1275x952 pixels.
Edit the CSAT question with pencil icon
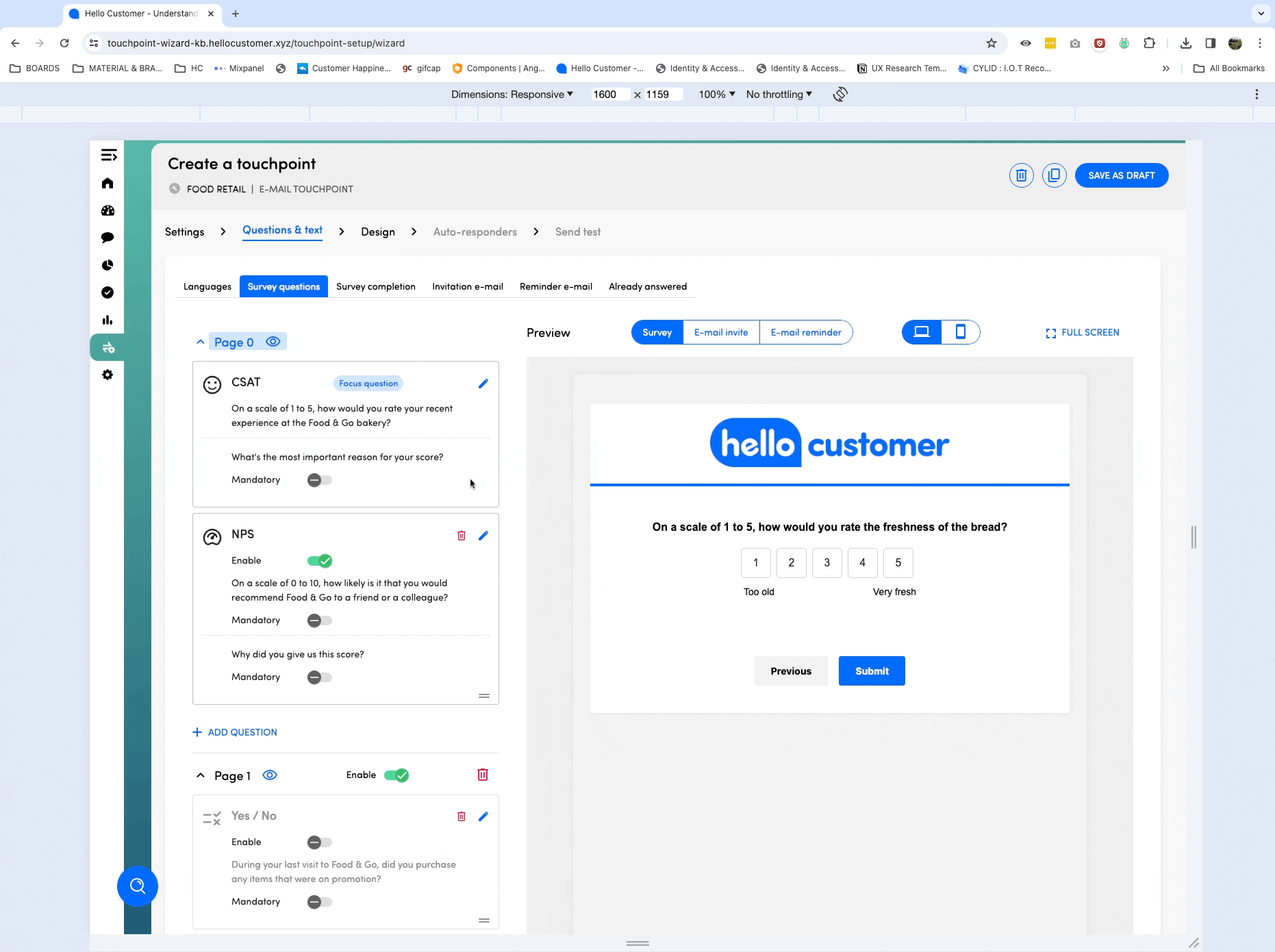(483, 384)
